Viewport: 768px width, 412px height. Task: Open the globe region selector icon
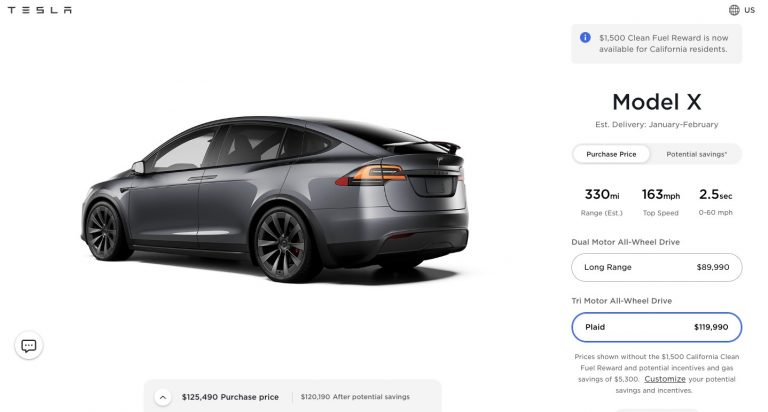[x=734, y=10]
